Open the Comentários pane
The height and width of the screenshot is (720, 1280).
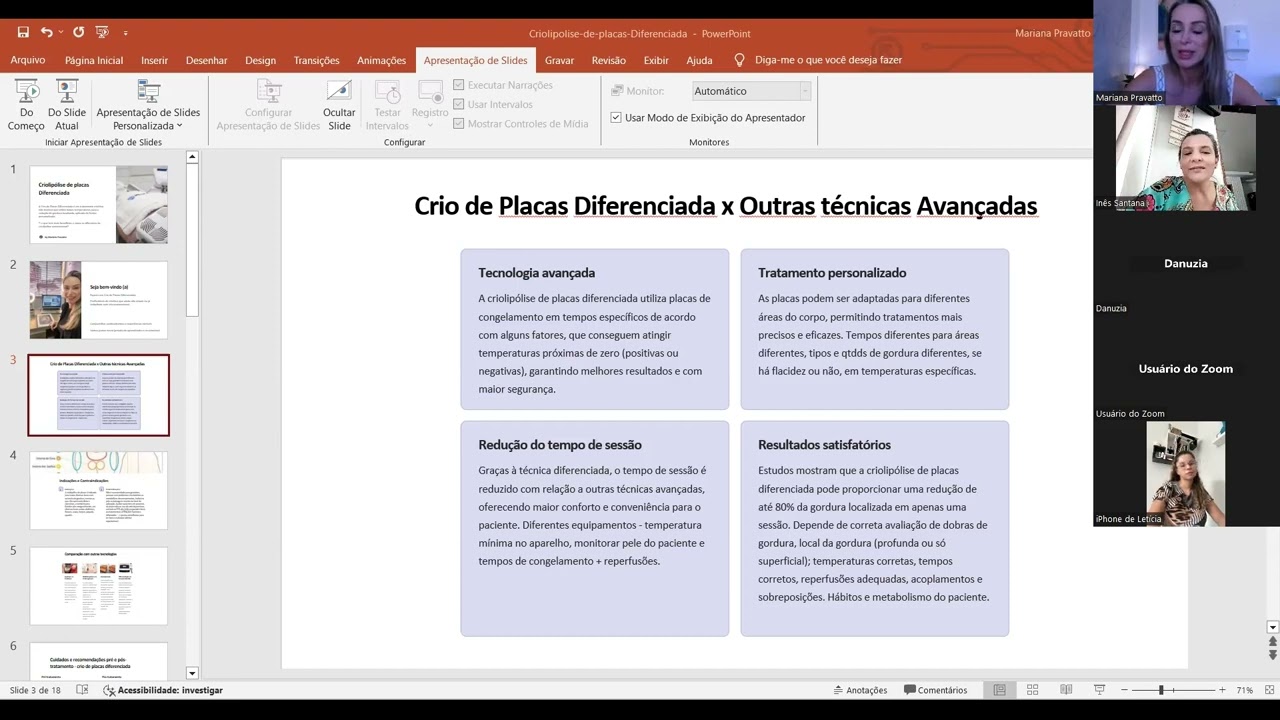coord(936,690)
